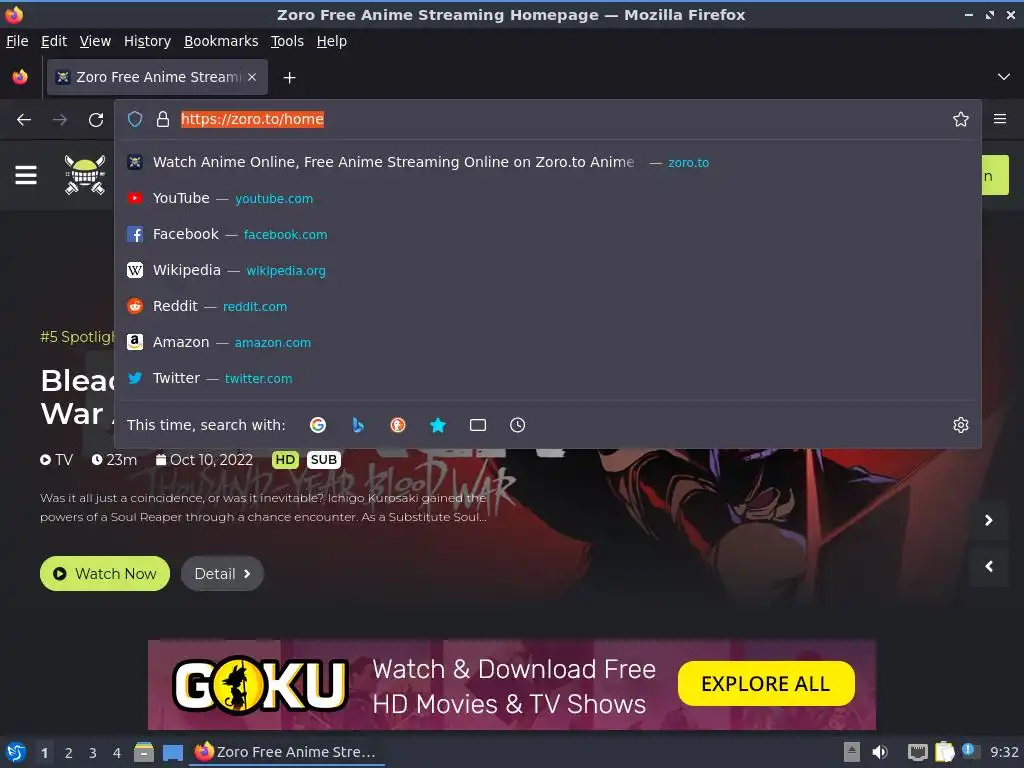Screen dimensions: 1024x768
Task: Open tracking protection shield icon
Action: point(135,120)
